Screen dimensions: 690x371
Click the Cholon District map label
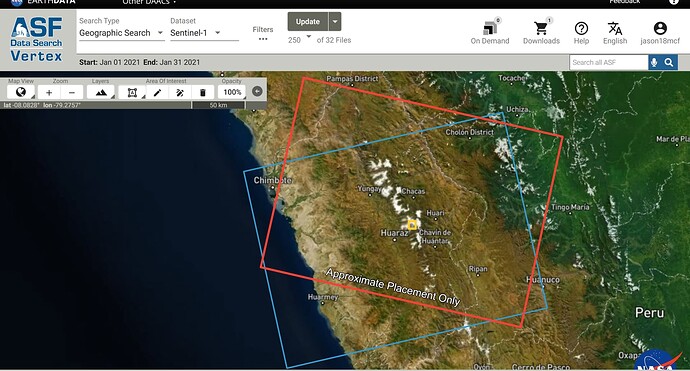pos(470,132)
